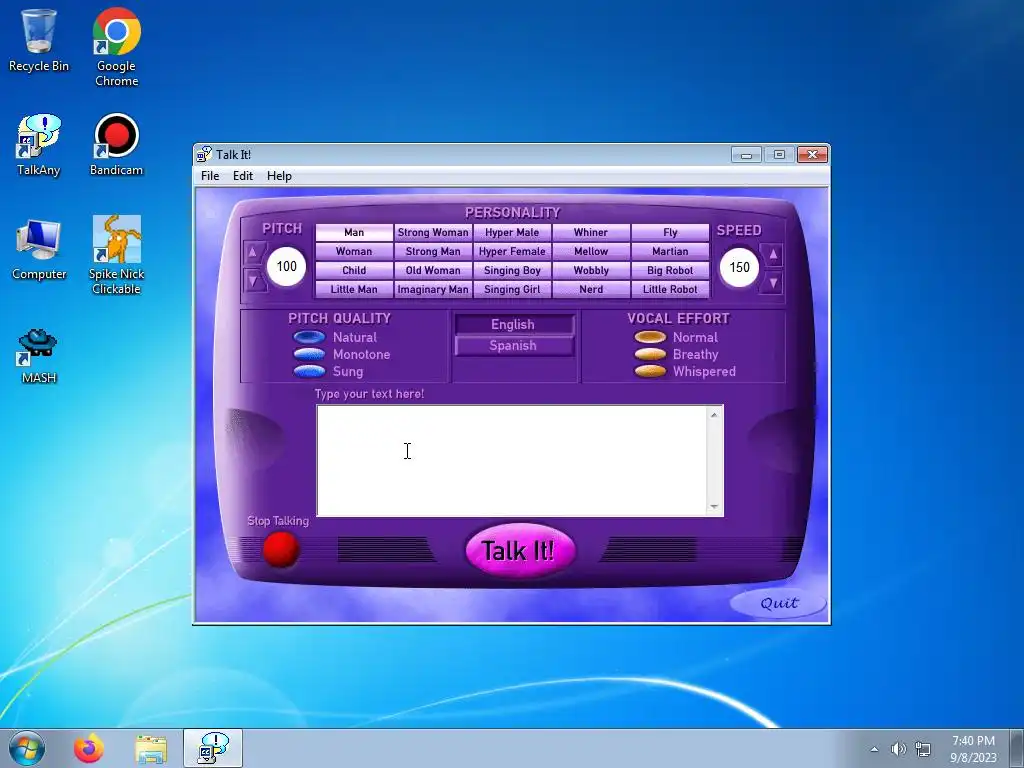The height and width of the screenshot is (768, 1024).
Task: Set vocal effort to Normal
Action: (650, 338)
